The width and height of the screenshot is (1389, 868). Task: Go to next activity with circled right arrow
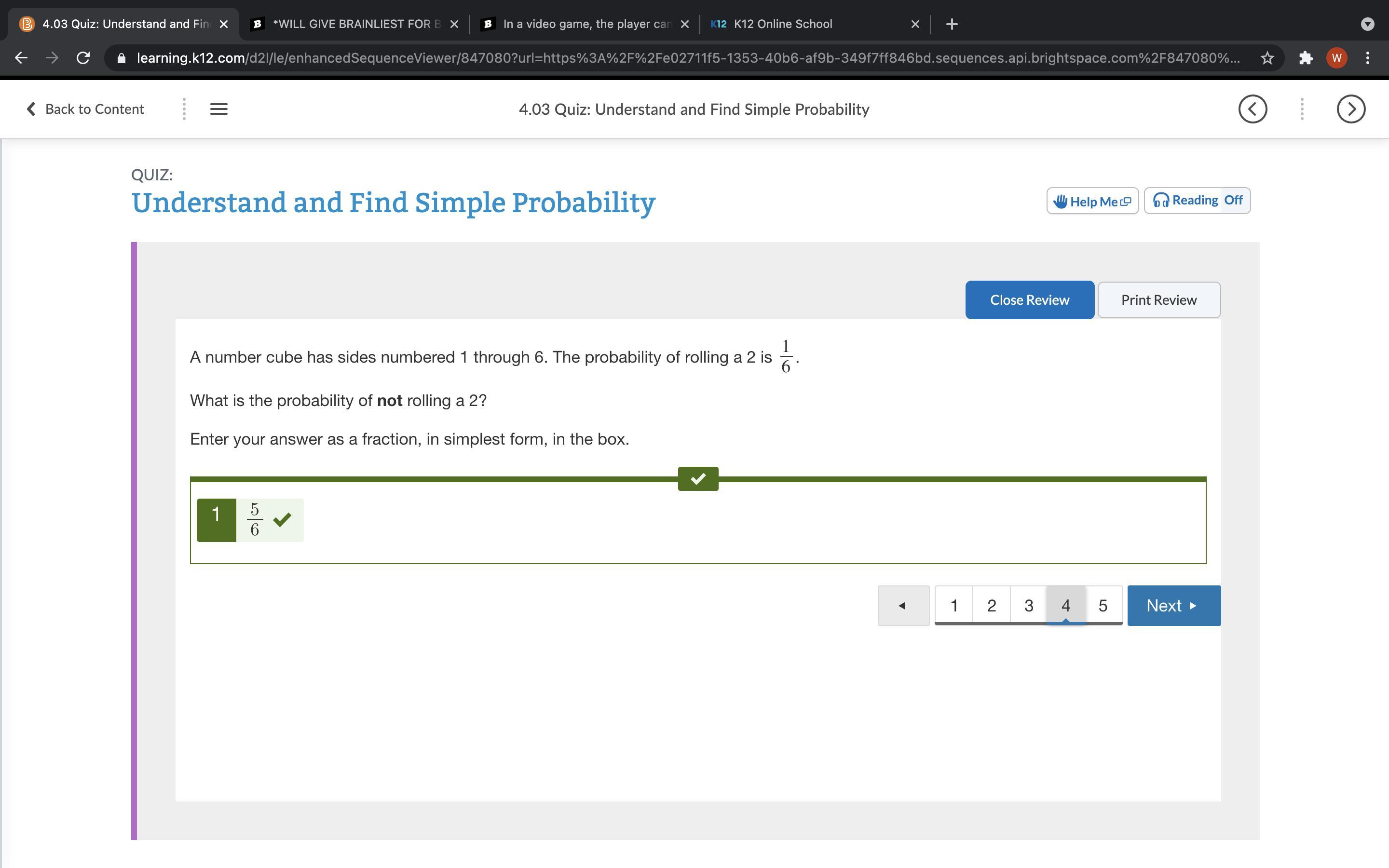click(x=1350, y=109)
